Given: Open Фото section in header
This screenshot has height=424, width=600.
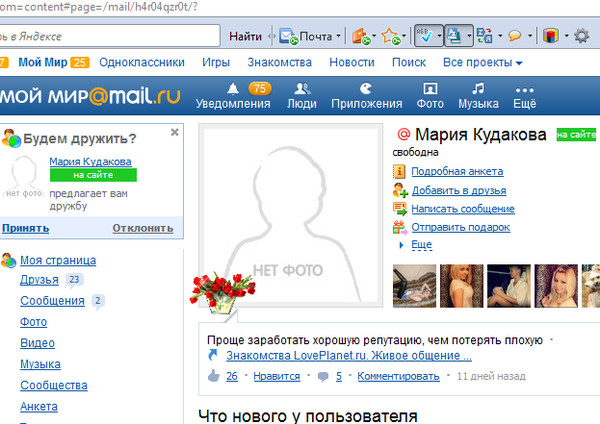Looking at the screenshot, I should click(430, 96).
